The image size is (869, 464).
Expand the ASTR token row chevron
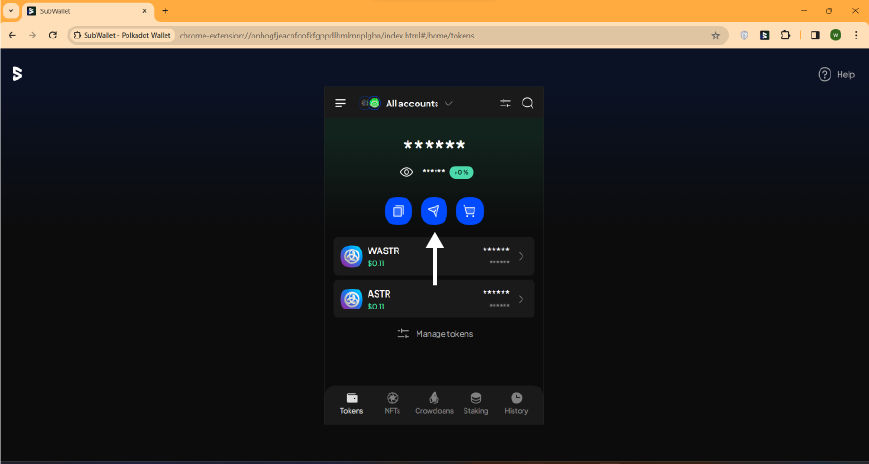point(521,299)
